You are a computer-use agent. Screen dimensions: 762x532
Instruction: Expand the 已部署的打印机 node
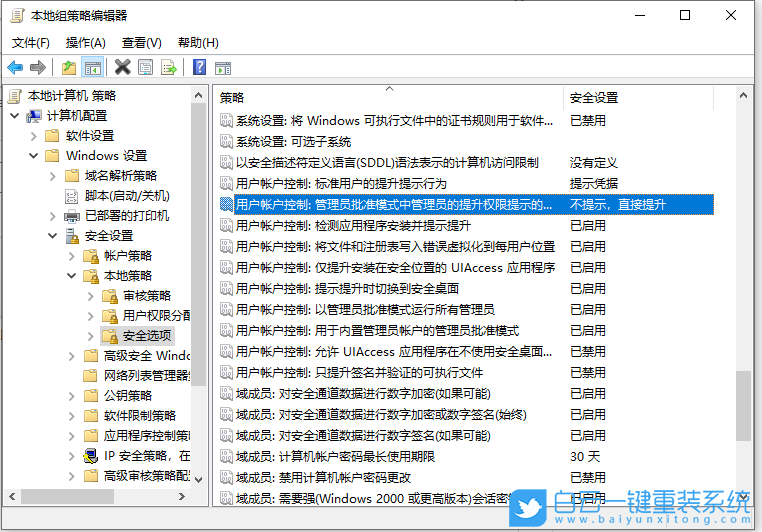52,216
